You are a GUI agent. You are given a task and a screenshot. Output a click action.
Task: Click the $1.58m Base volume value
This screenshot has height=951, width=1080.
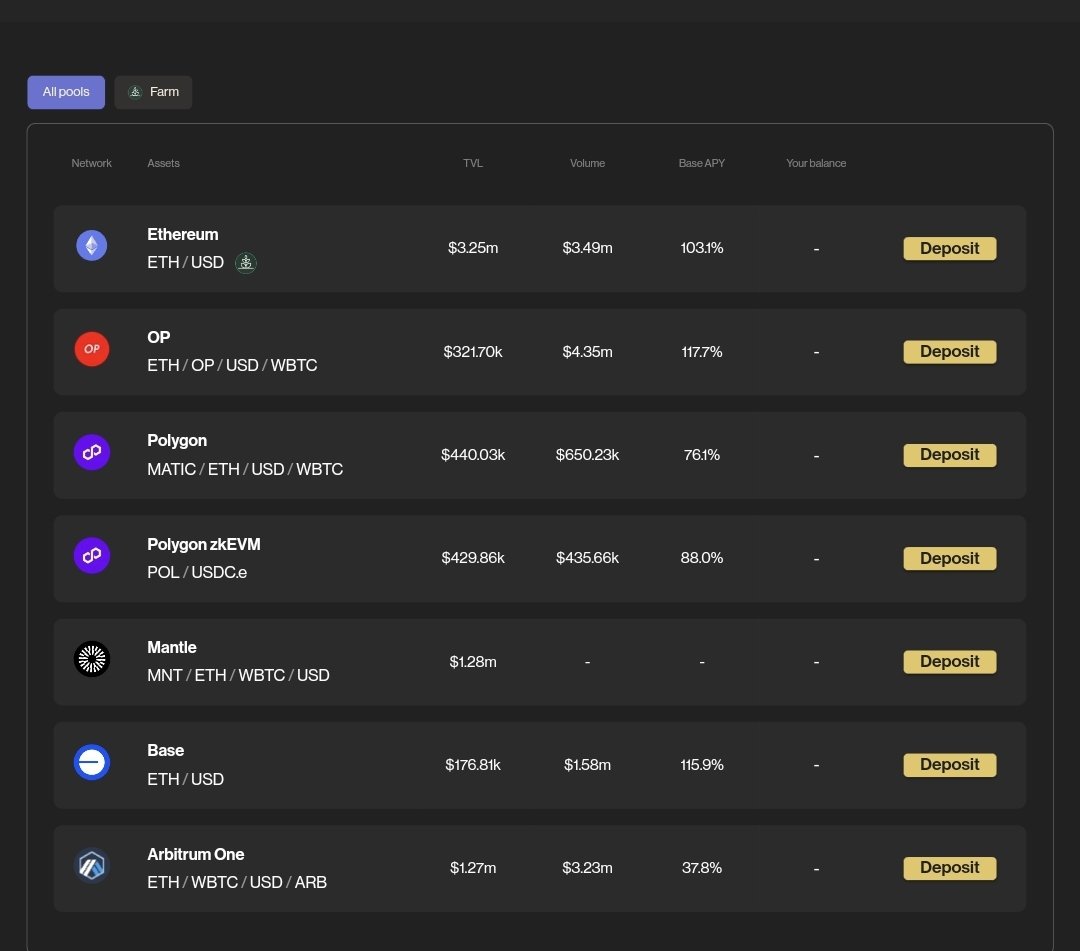coord(588,765)
